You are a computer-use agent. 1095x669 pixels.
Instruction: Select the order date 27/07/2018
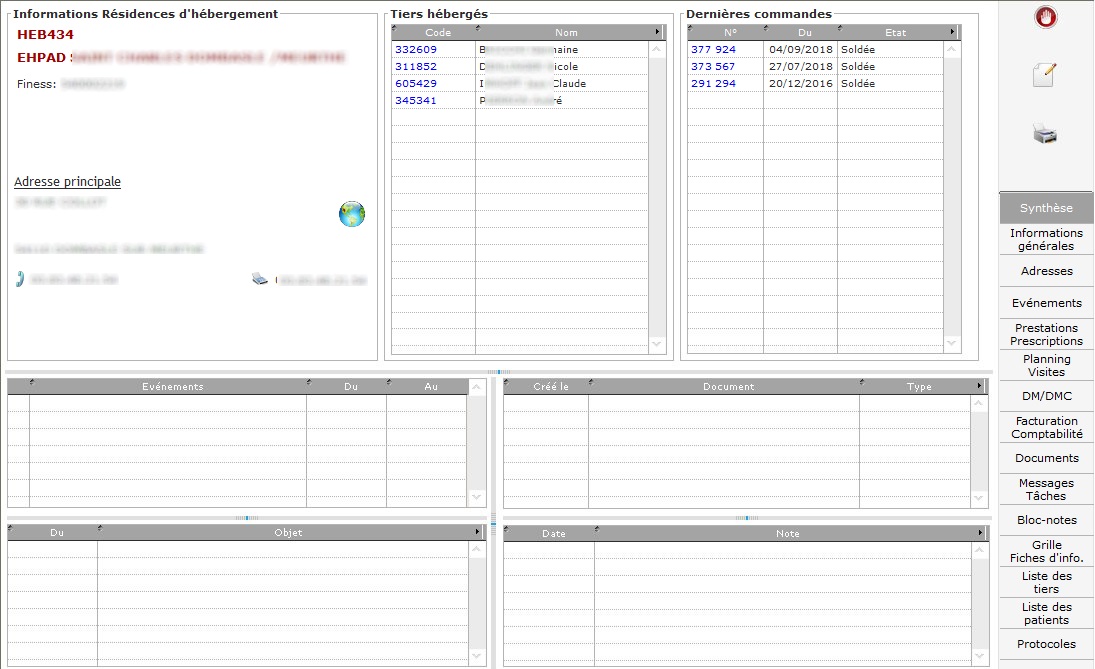(801, 66)
